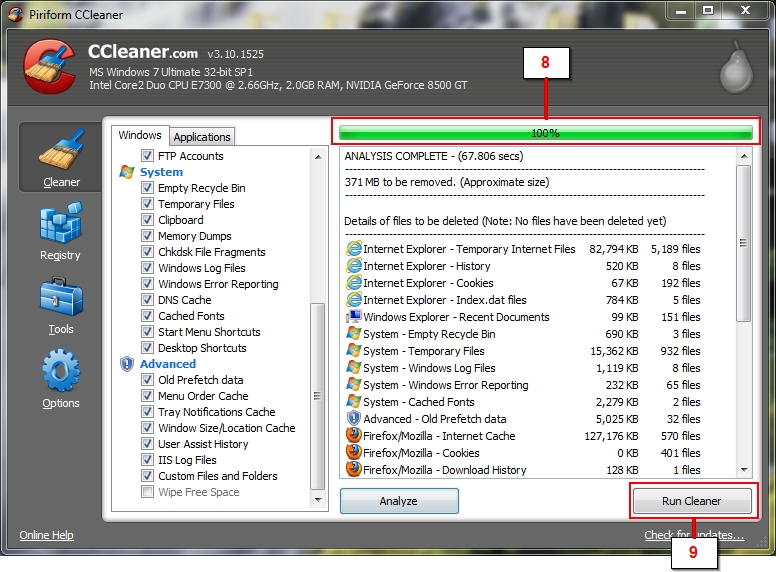Click the options list scrollbar thumb
Screen dimensions: 776x572
pyautogui.click(x=318, y=396)
